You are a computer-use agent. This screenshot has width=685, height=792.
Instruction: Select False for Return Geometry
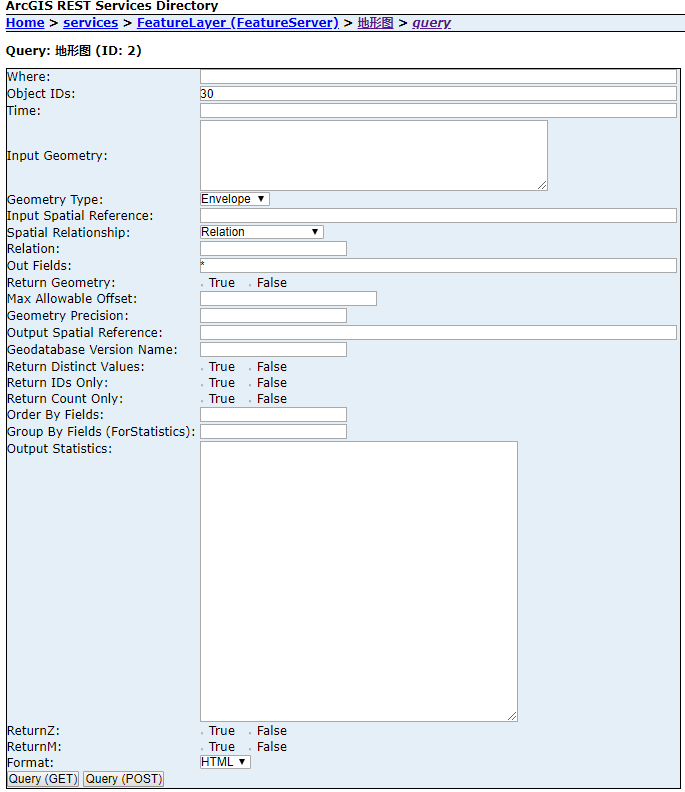point(250,285)
